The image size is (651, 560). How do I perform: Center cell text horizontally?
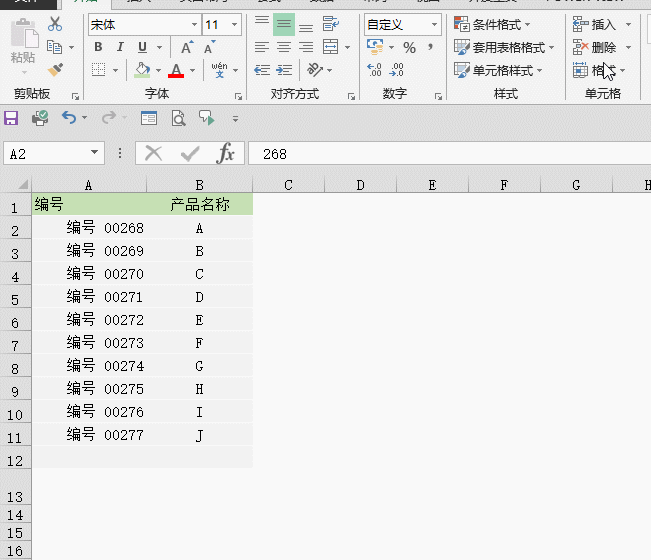click(284, 47)
